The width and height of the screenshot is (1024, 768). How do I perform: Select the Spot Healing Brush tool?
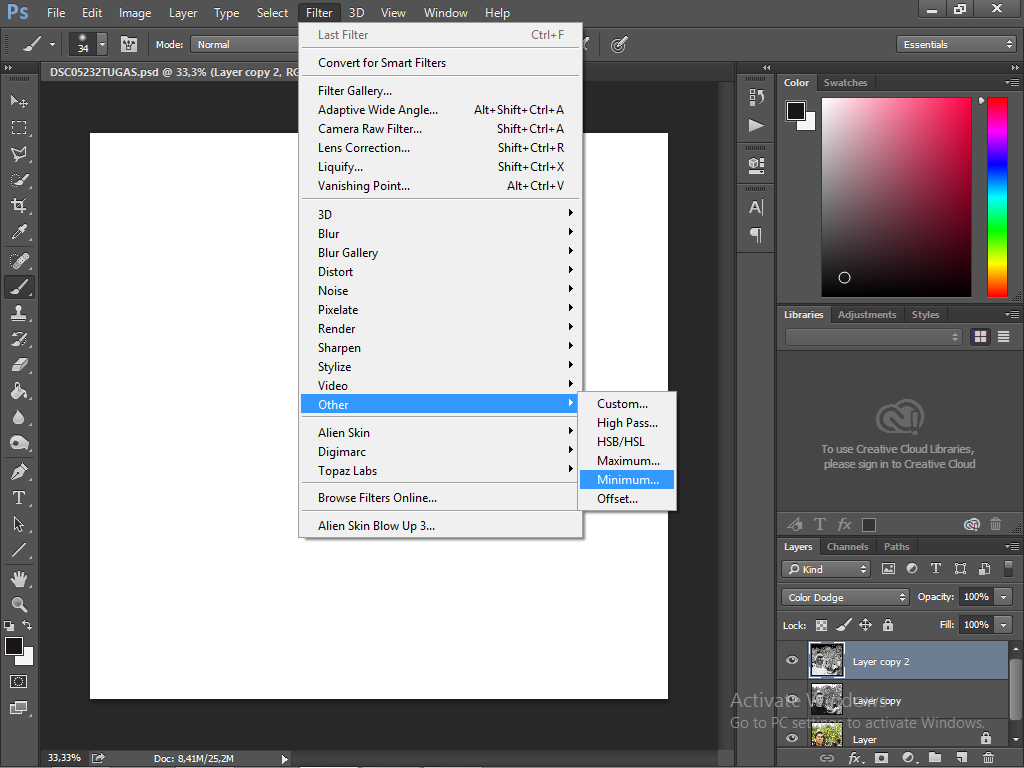click(19, 261)
